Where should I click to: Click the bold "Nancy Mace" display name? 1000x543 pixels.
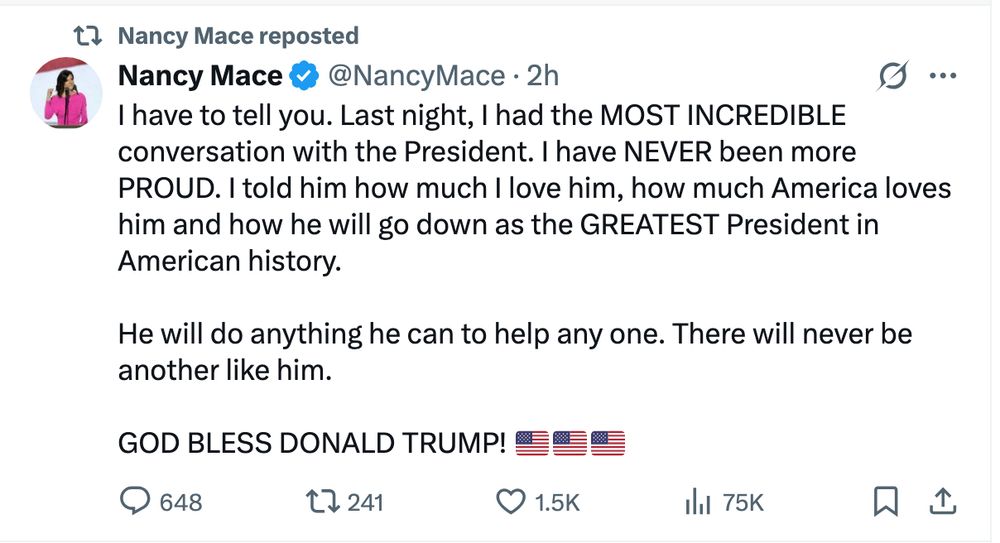tap(200, 76)
